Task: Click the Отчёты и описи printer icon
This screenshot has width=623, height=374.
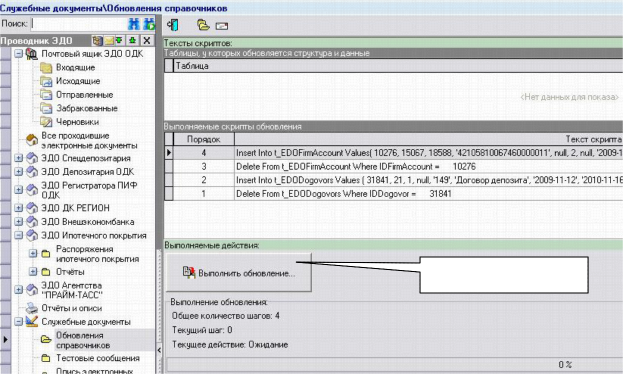Action: 32,308
